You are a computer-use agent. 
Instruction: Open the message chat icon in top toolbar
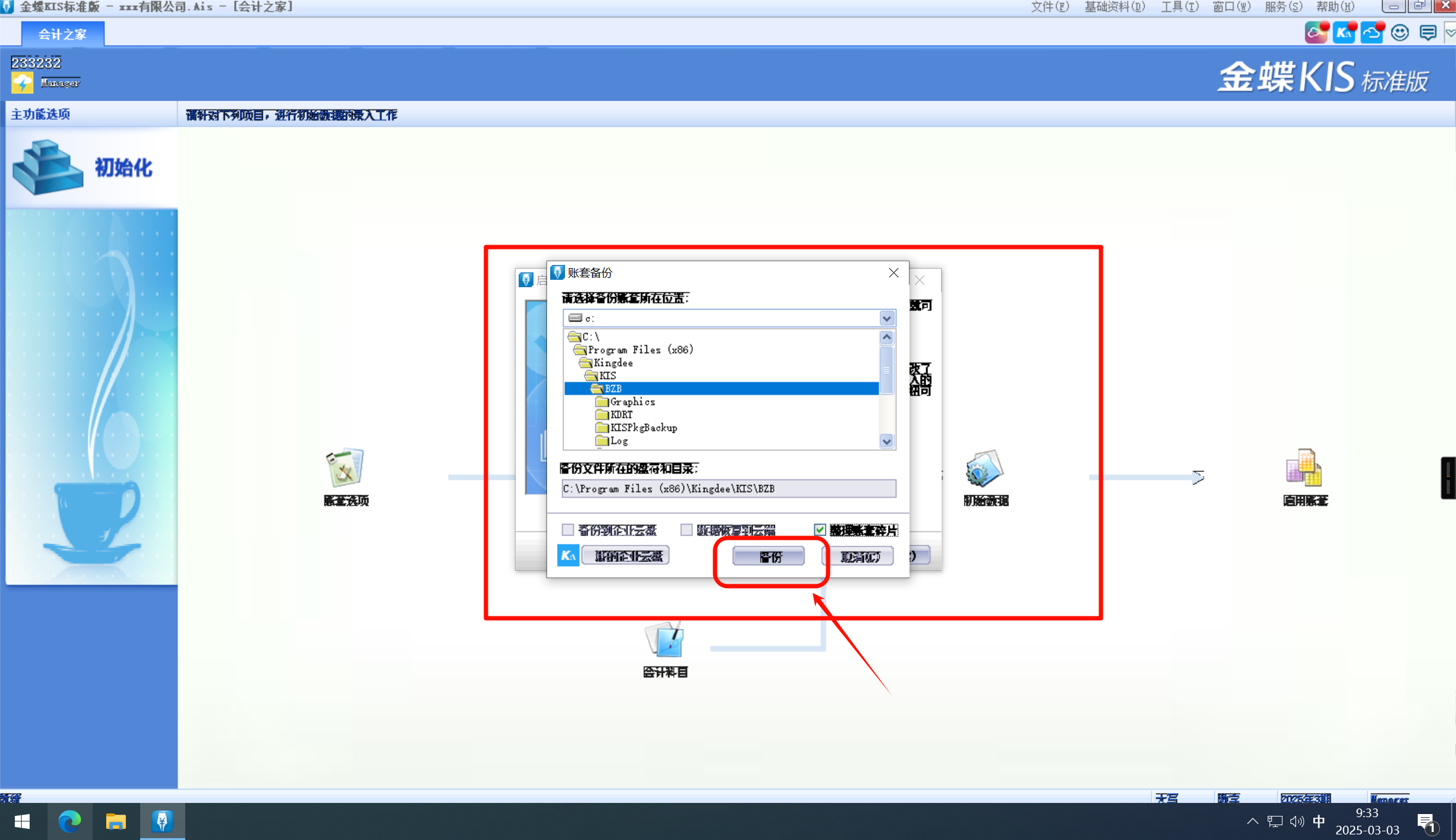coord(1428,33)
